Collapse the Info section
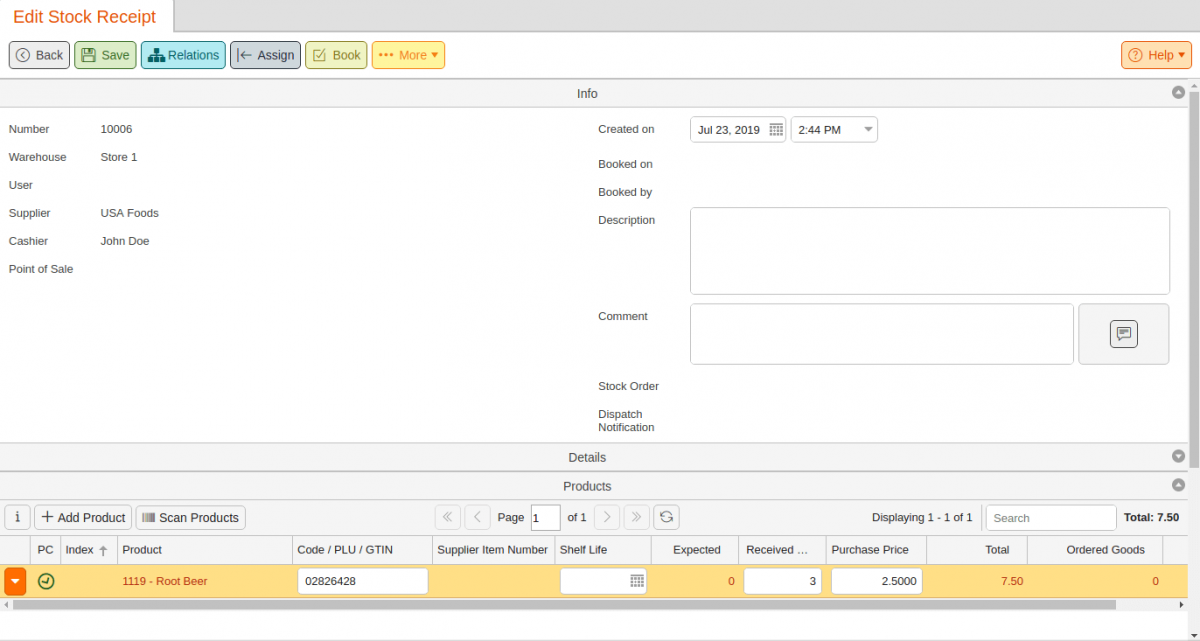This screenshot has height=641, width=1200. [1178, 92]
